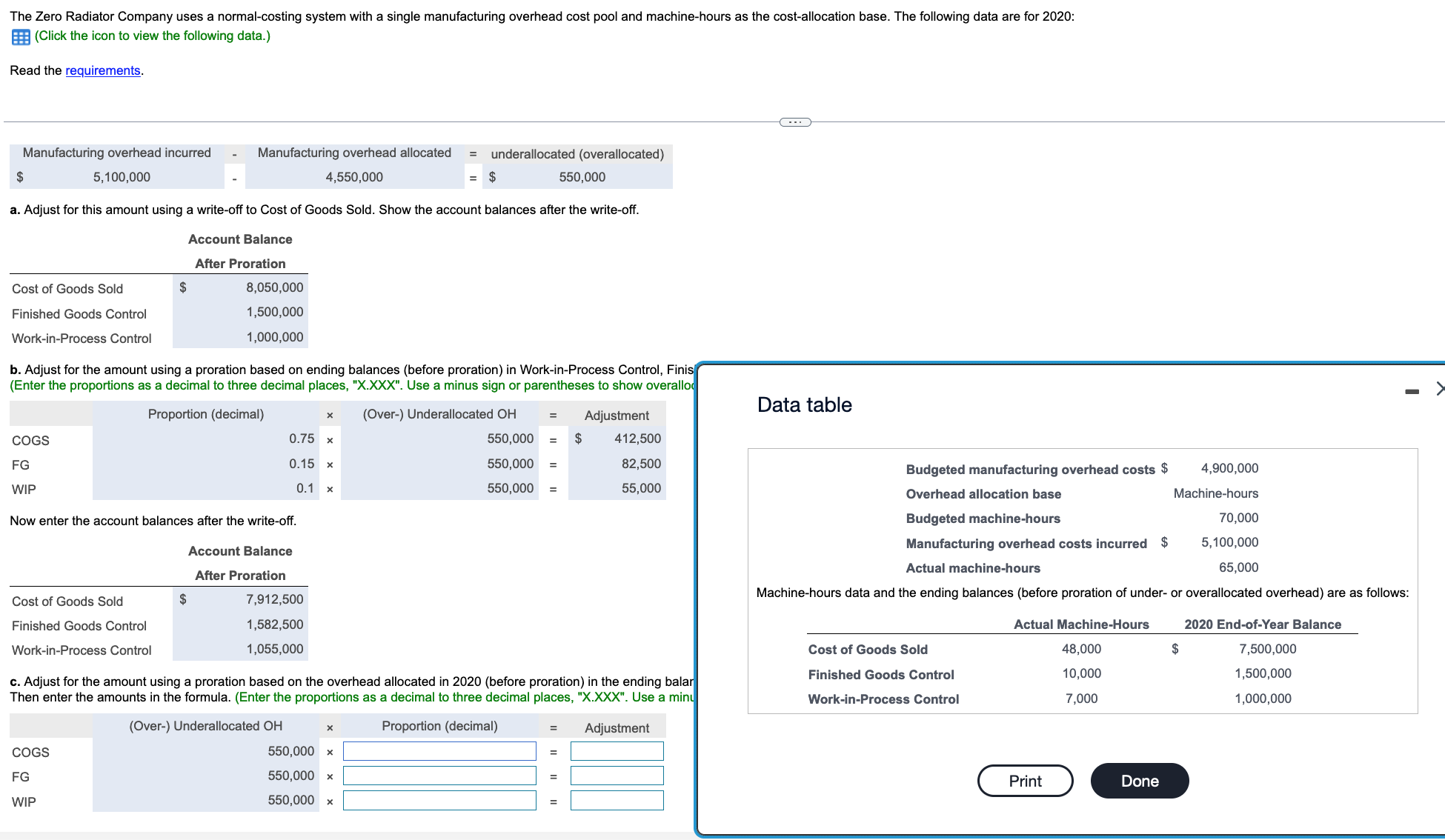Image resolution: width=1445 pixels, height=840 pixels.
Task: Select the 8,050,000 Cost of Goods Sold answer
Action: click(274, 287)
